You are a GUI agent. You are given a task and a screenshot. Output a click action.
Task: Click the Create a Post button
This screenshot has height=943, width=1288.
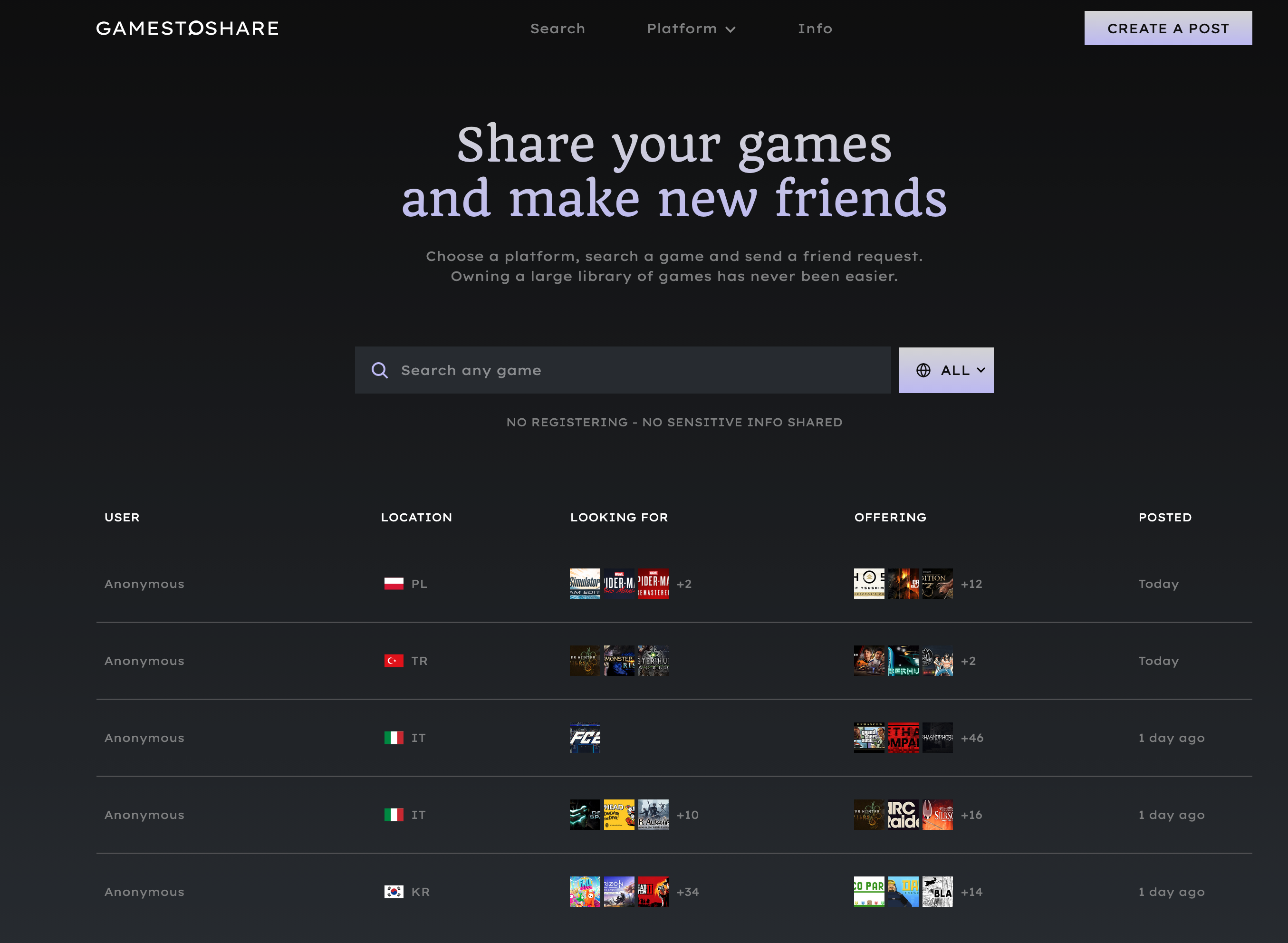click(x=1168, y=28)
